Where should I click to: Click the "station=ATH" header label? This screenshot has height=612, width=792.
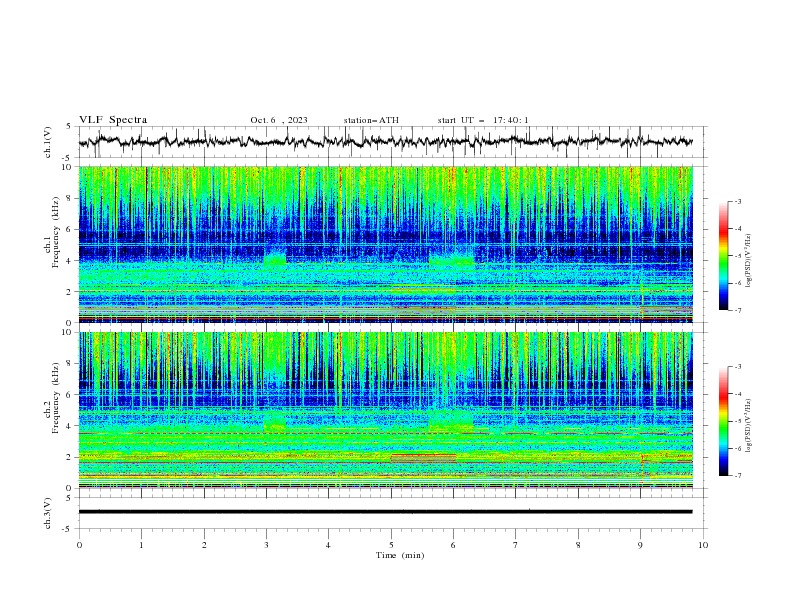(371, 120)
